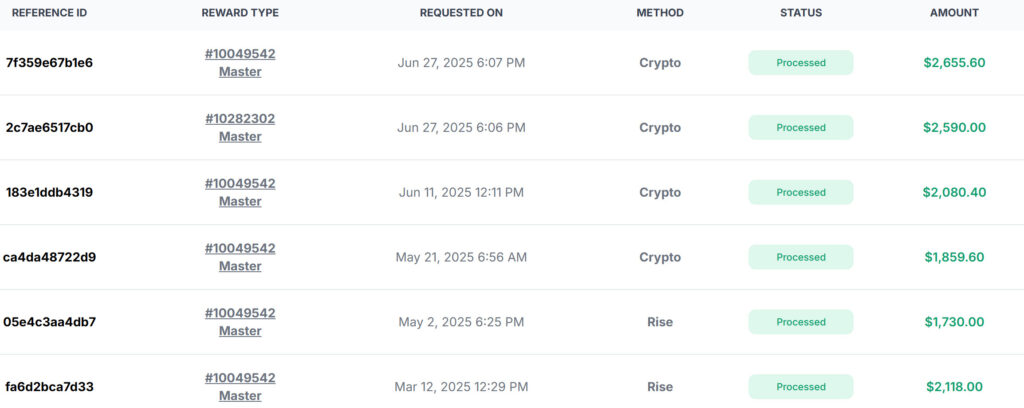Open reward link in Mar 12 row
This screenshot has height=408, width=1024.
[x=240, y=386]
